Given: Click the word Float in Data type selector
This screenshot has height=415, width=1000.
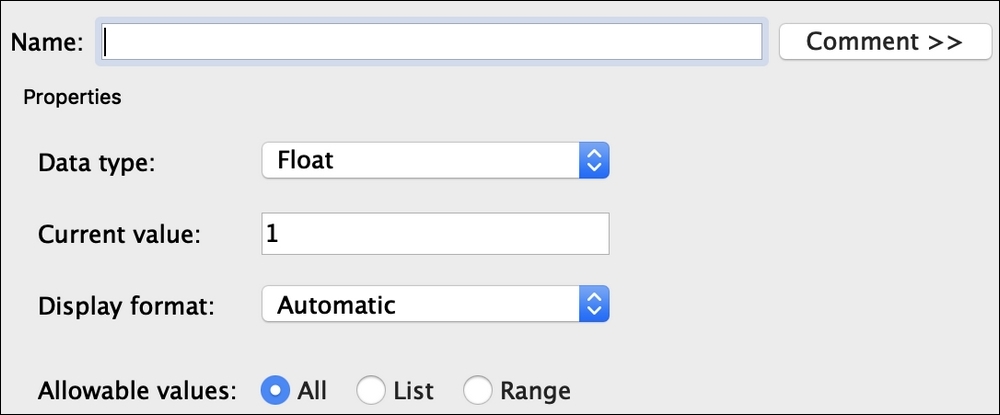Looking at the screenshot, I should click(x=305, y=159).
